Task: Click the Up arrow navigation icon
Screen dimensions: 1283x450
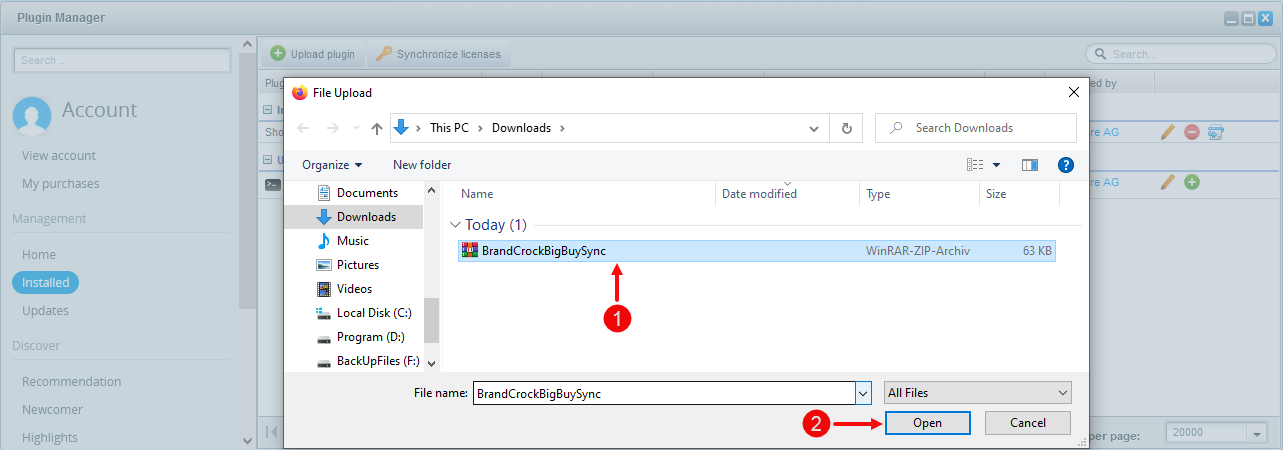Action: pos(377,128)
